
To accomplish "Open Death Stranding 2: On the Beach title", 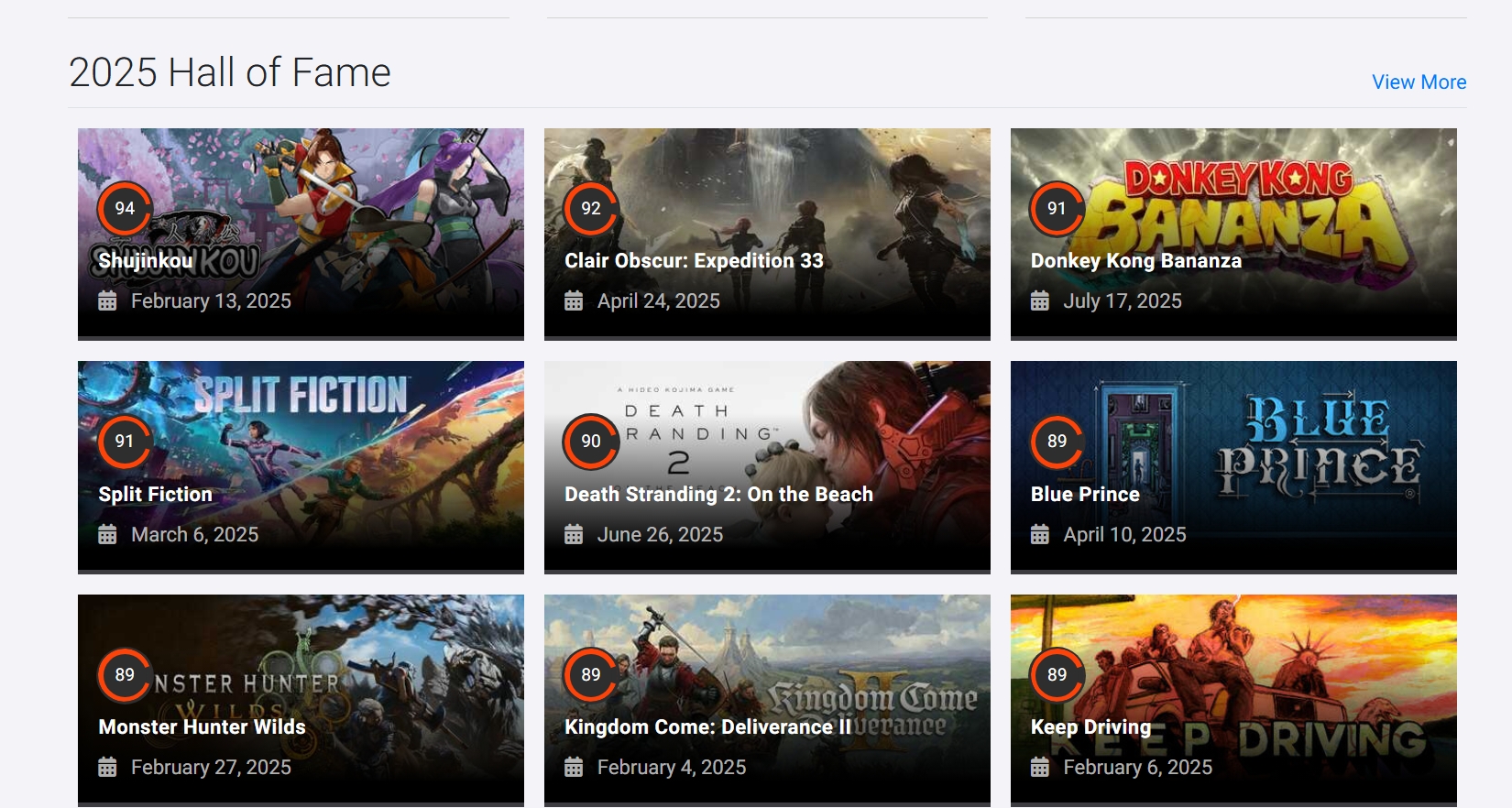I will (718, 495).
